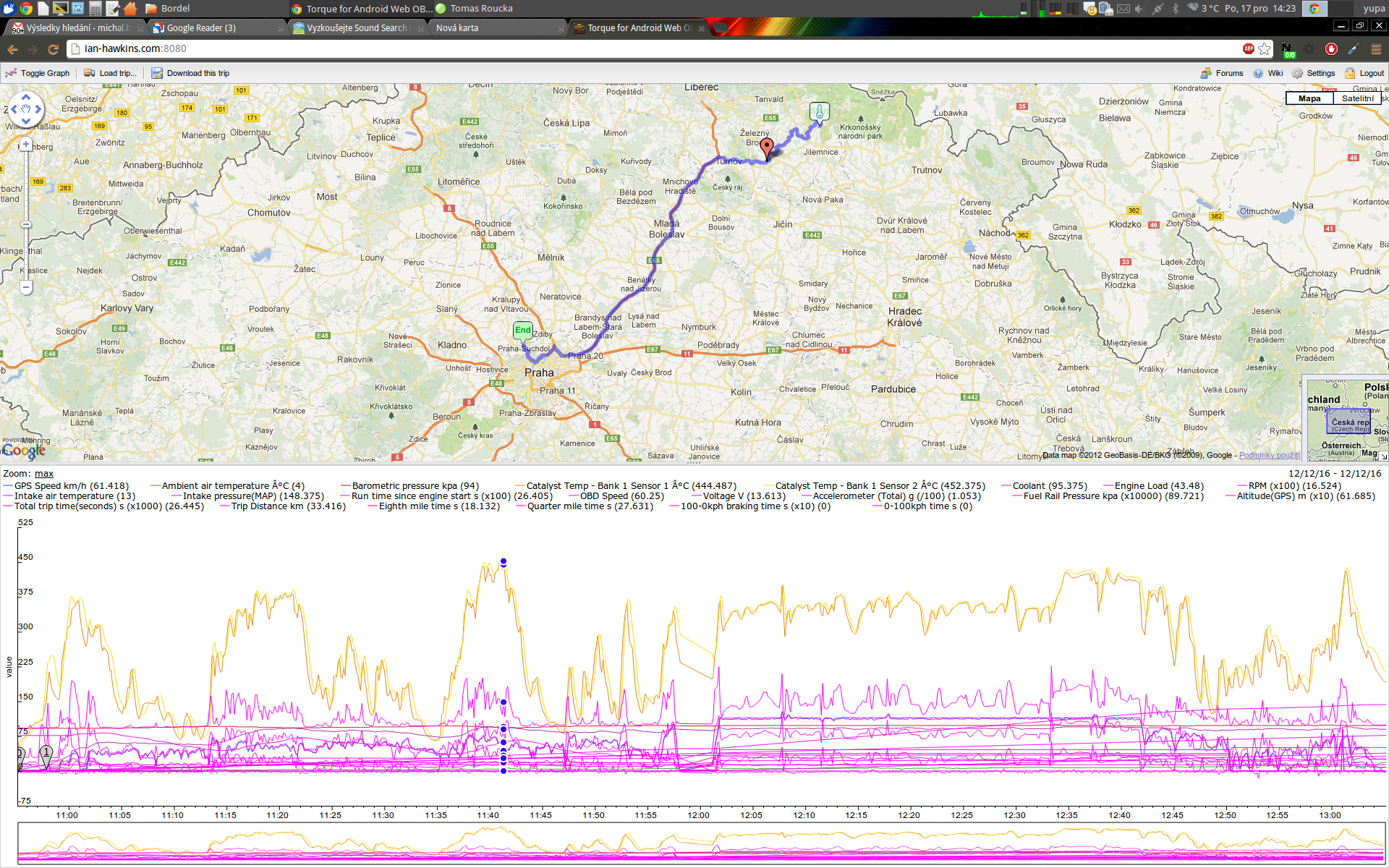Click the Zoom max link
The height and width of the screenshot is (868, 1389).
tap(44, 474)
